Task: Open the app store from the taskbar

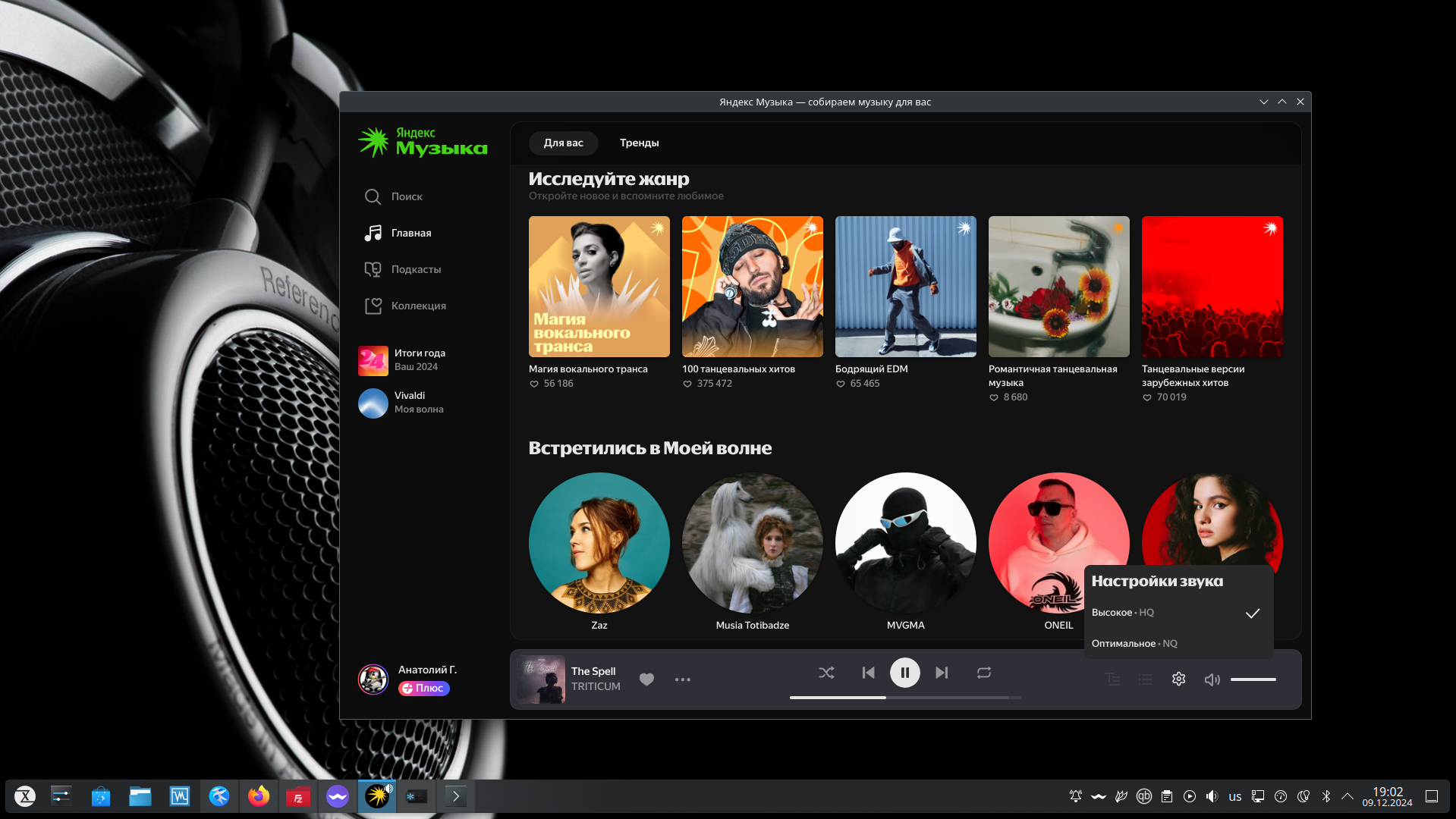Action: (101, 796)
